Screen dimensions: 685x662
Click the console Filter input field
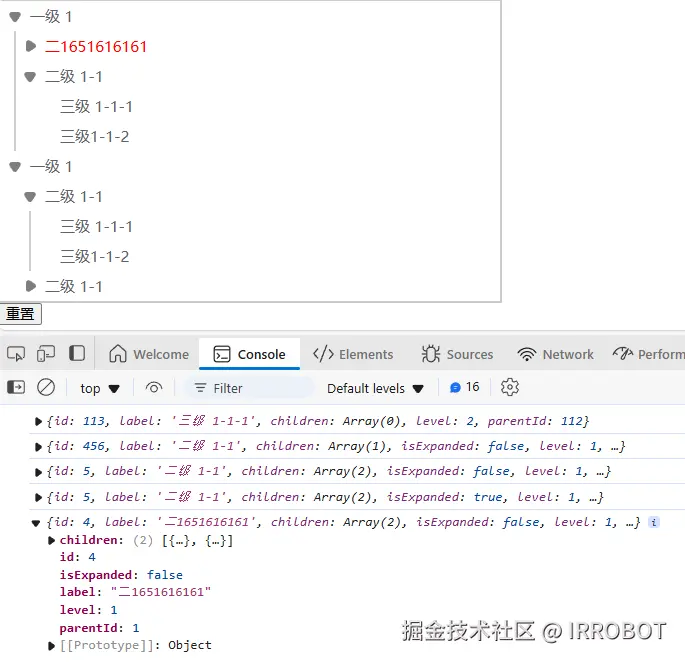[250, 388]
